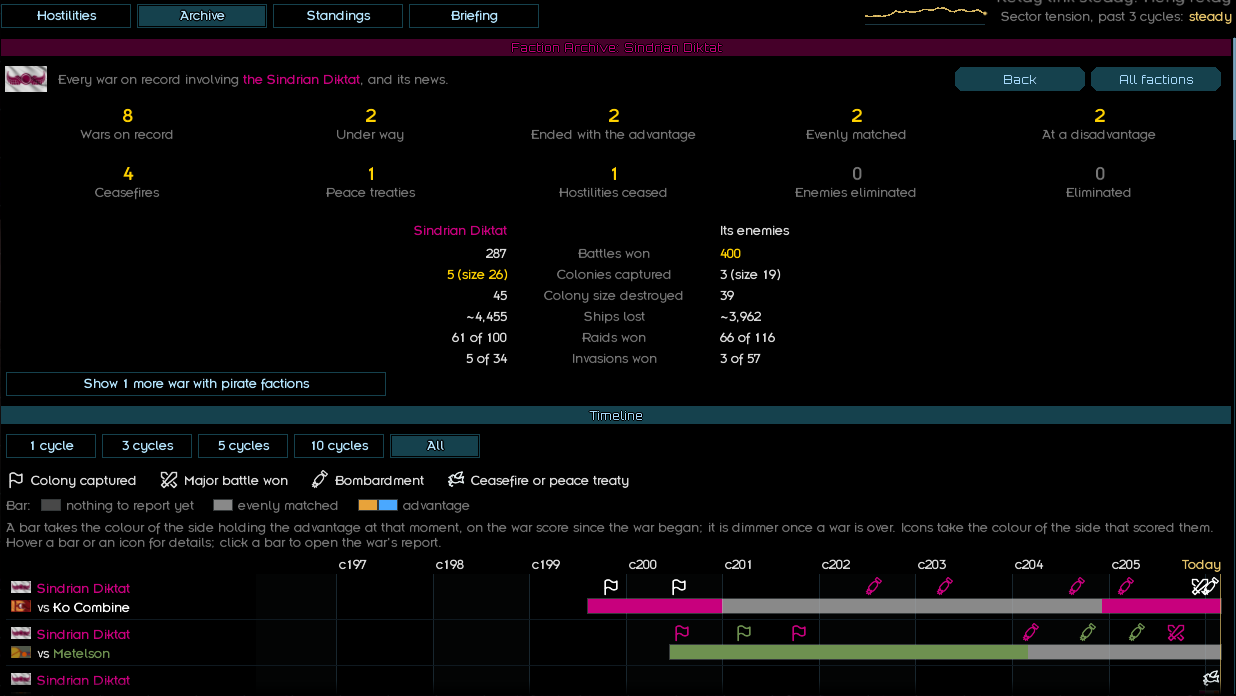Click the grey 'evenly matched' legend swatch
Image resolution: width=1236 pixels, height=696 pixels.
pos(223,506)
